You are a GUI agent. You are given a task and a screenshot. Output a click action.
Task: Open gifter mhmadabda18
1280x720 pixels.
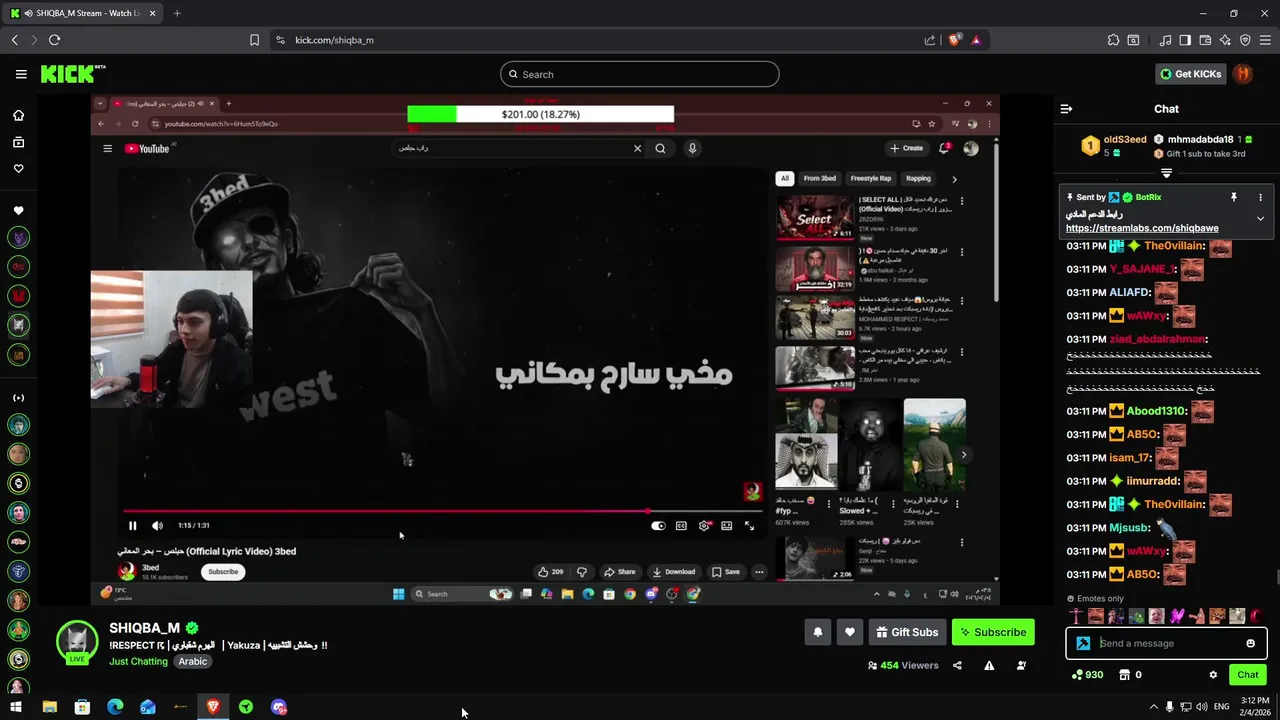coord(1200,140)
